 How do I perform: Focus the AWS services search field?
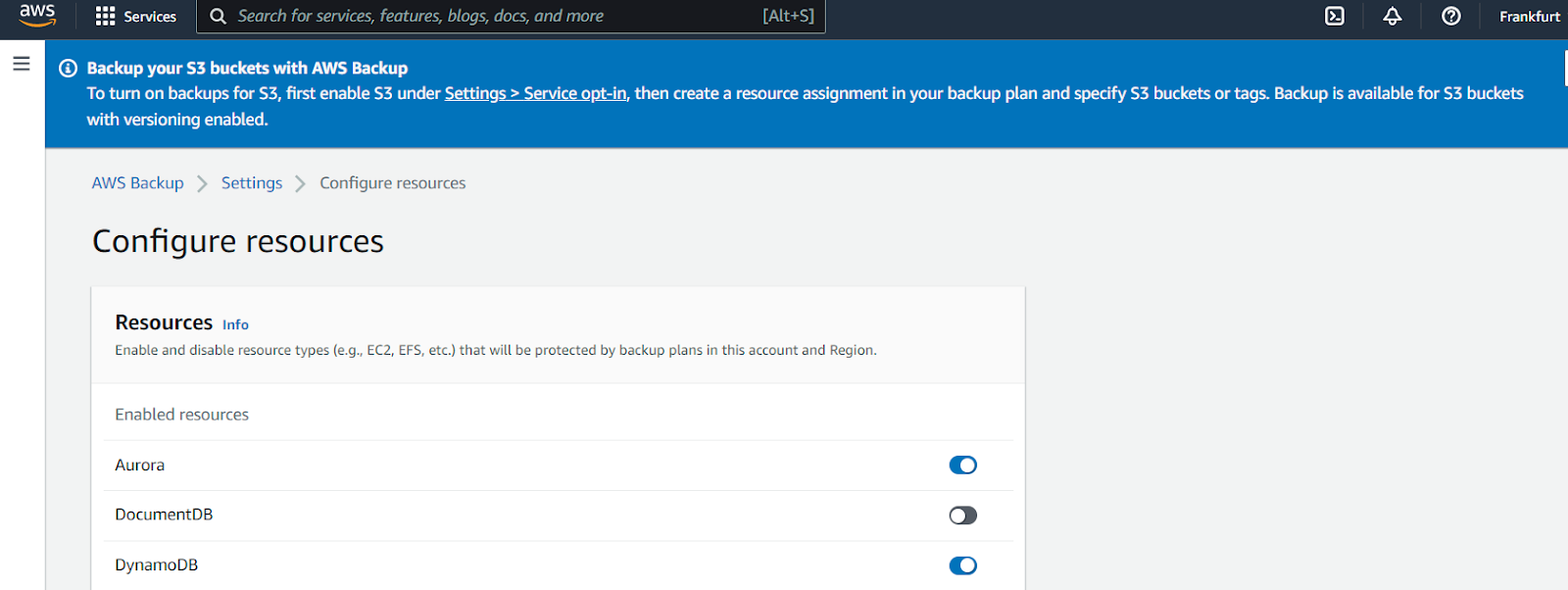coord(490,17)
